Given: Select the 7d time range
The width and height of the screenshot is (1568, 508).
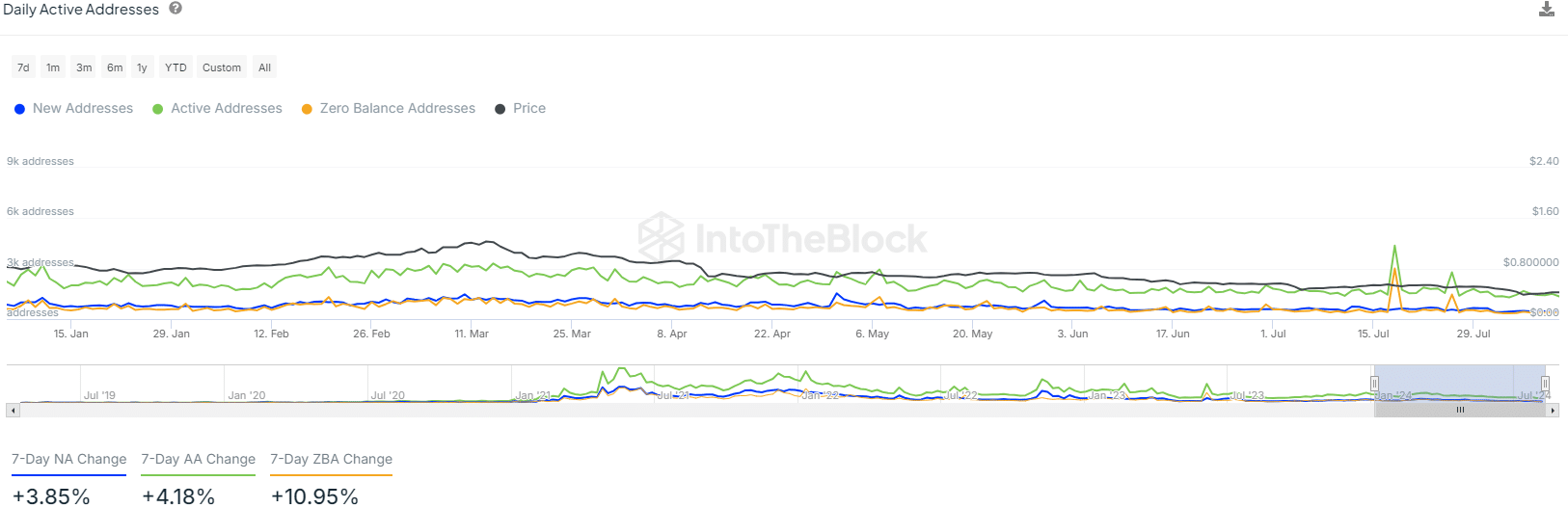Looking at the screenshot, I should point(23,67).
